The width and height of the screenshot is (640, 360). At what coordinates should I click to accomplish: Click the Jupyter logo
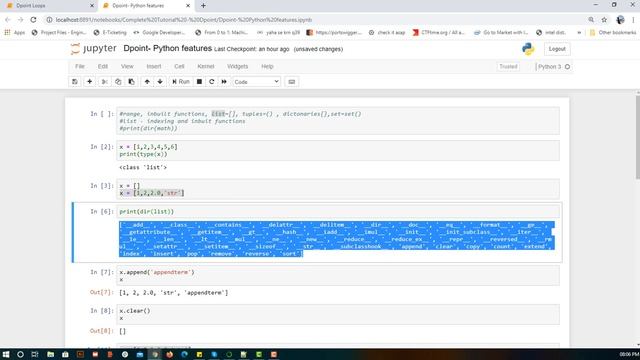(x=93, y=49)
